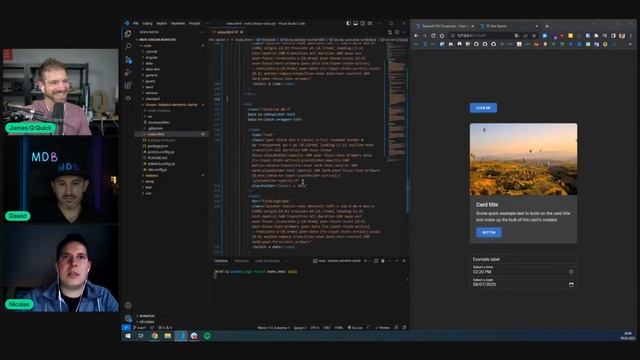Toggle the bottom panel layout icon in title bar
Viewport: 640px width, 360px height.
coord(356,24)
